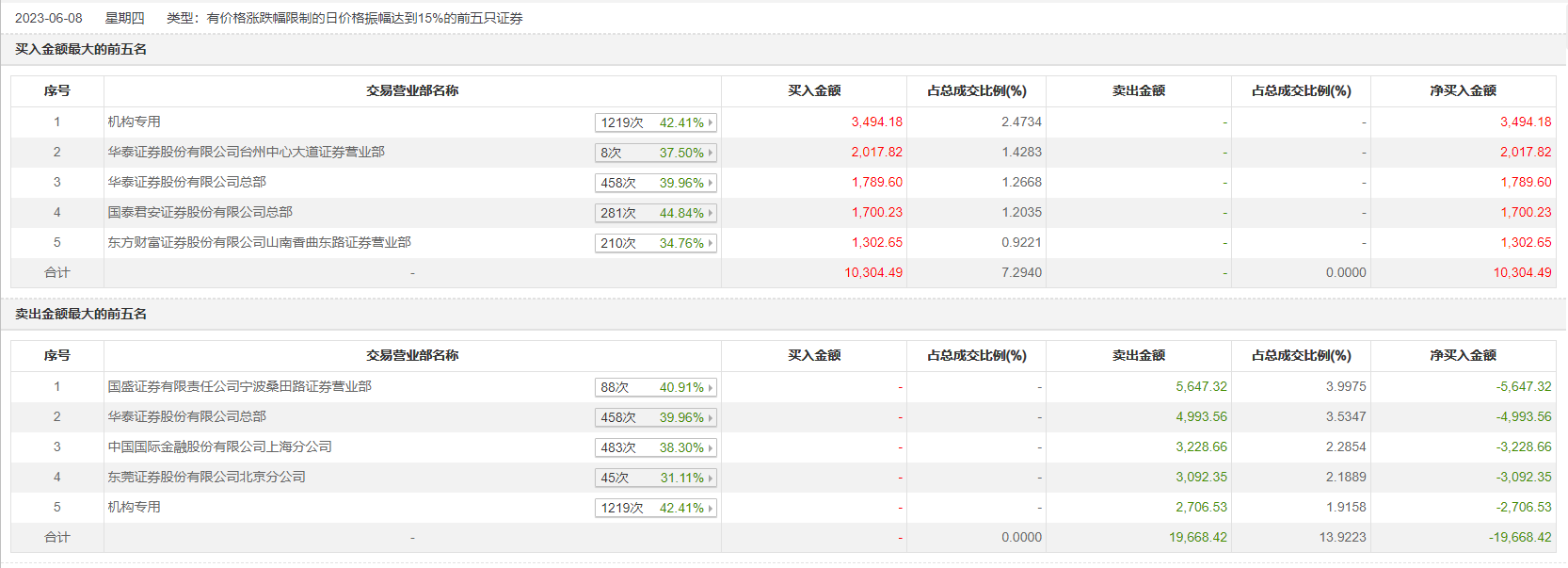Viewport: 1568px width, 568px height.
Task: Open 机构专用 in the top buyers table
Action: pos(134,122)
